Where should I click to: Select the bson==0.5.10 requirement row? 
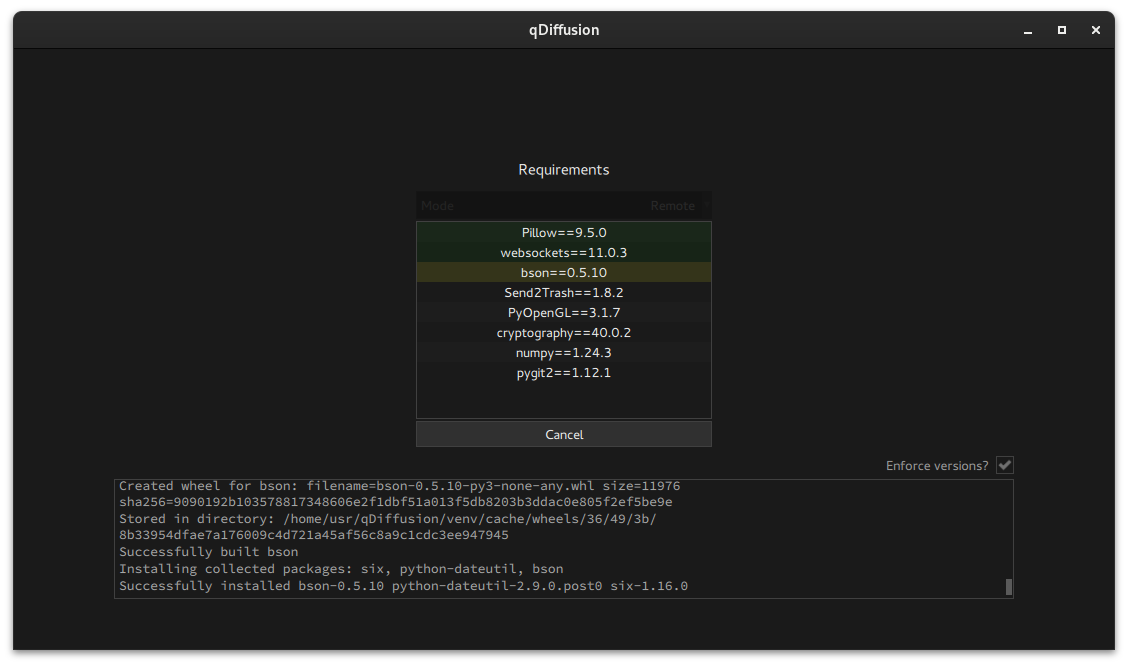pyautogui.click(x=563, y=273)
